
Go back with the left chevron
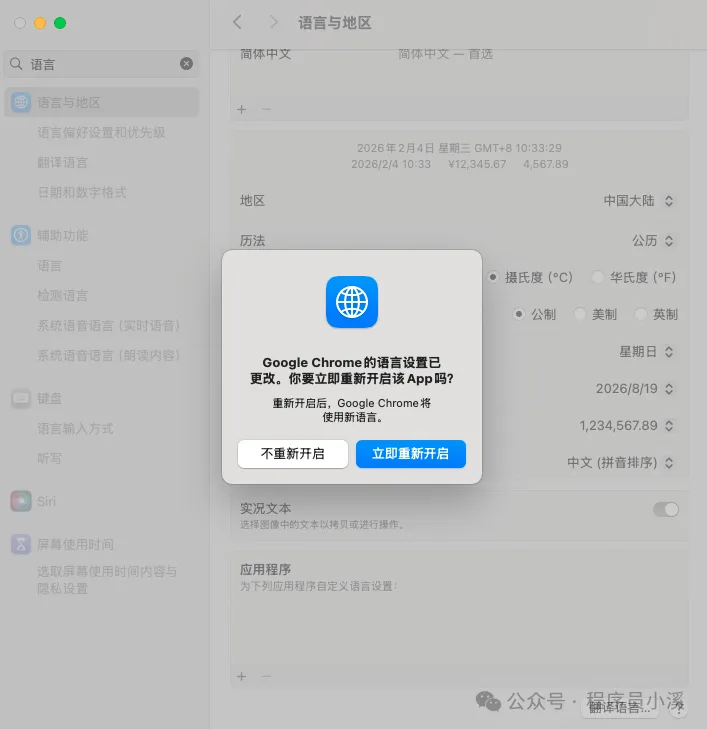pos(238,22)
